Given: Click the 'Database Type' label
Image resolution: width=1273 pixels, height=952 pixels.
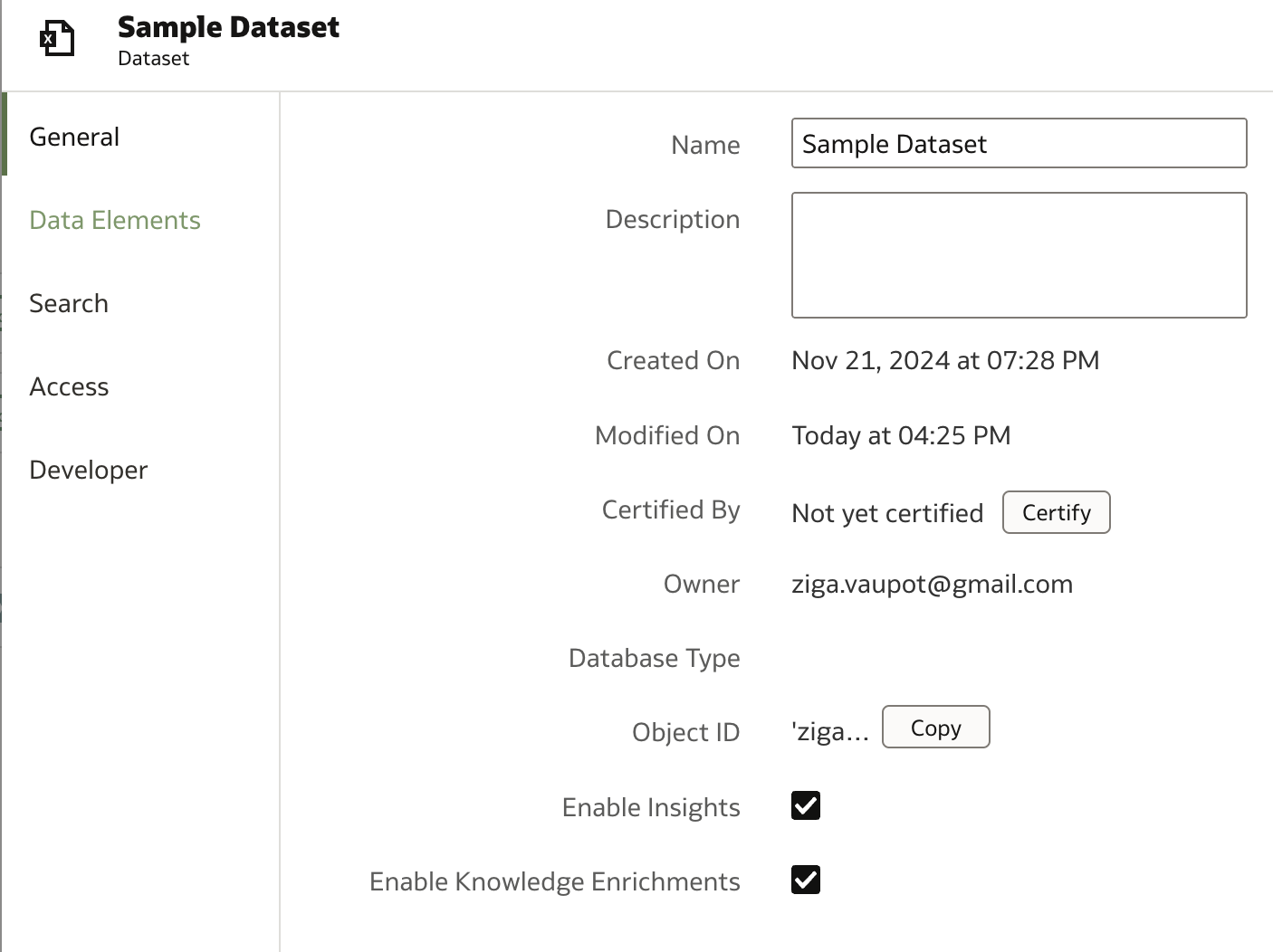Looking at the screenshot, I should [x=654, y=659].
